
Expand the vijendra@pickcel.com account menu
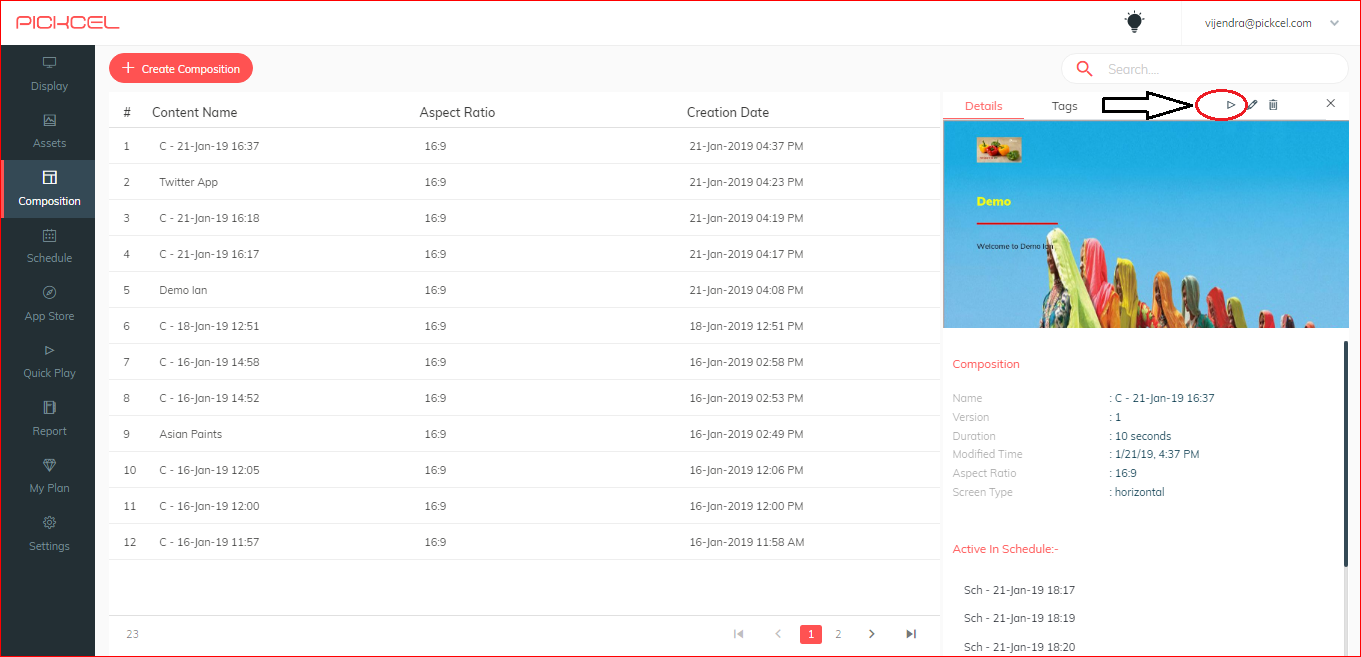1273,23
